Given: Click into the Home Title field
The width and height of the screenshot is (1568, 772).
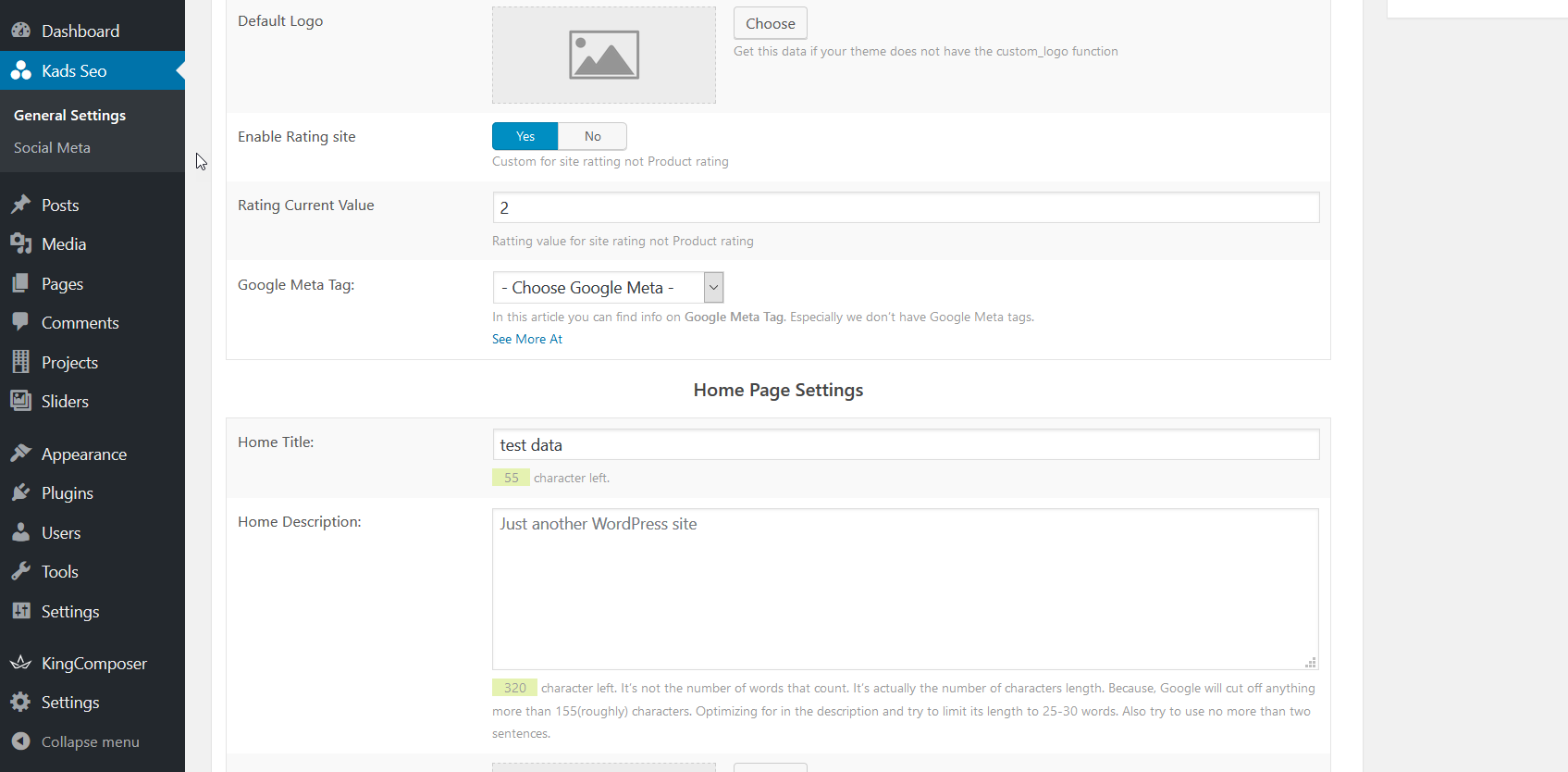Looking at the screenshot, I should (906, 444).
